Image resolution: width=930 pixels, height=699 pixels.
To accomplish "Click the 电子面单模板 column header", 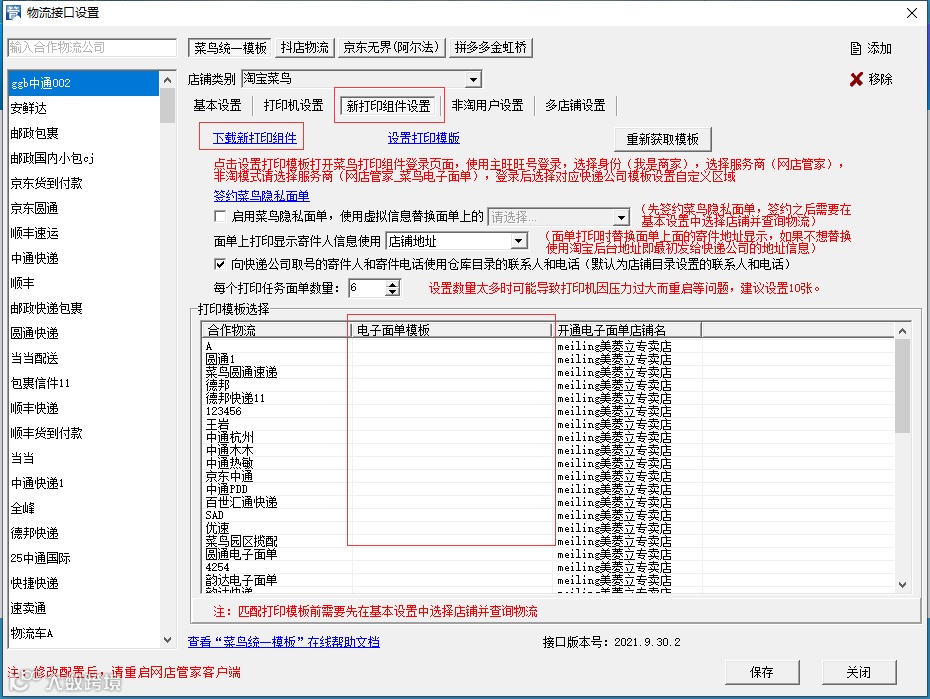I will coord(451,330).
